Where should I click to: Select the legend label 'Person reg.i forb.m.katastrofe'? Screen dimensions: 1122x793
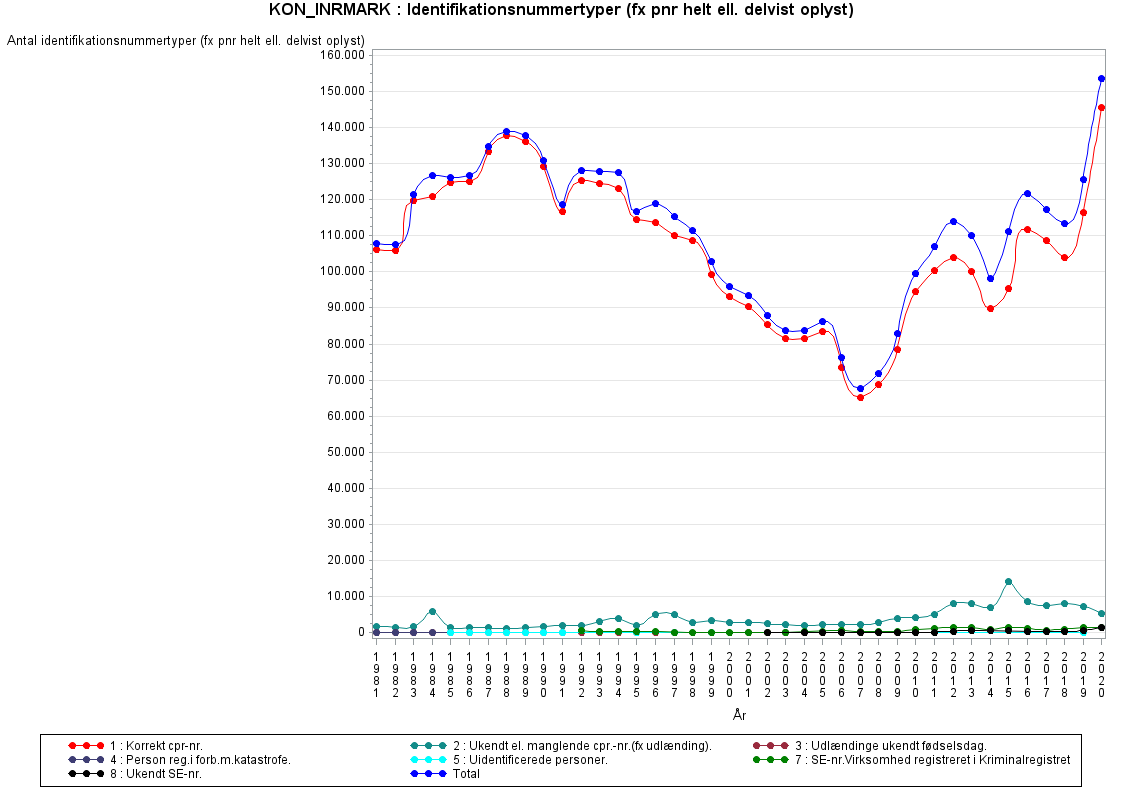click(x=200, y=760)
